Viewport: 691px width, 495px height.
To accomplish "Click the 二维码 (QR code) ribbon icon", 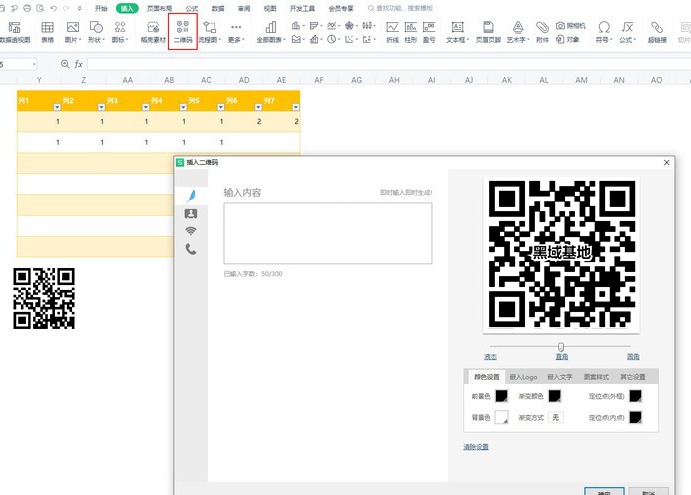I will tap(183, 31).
